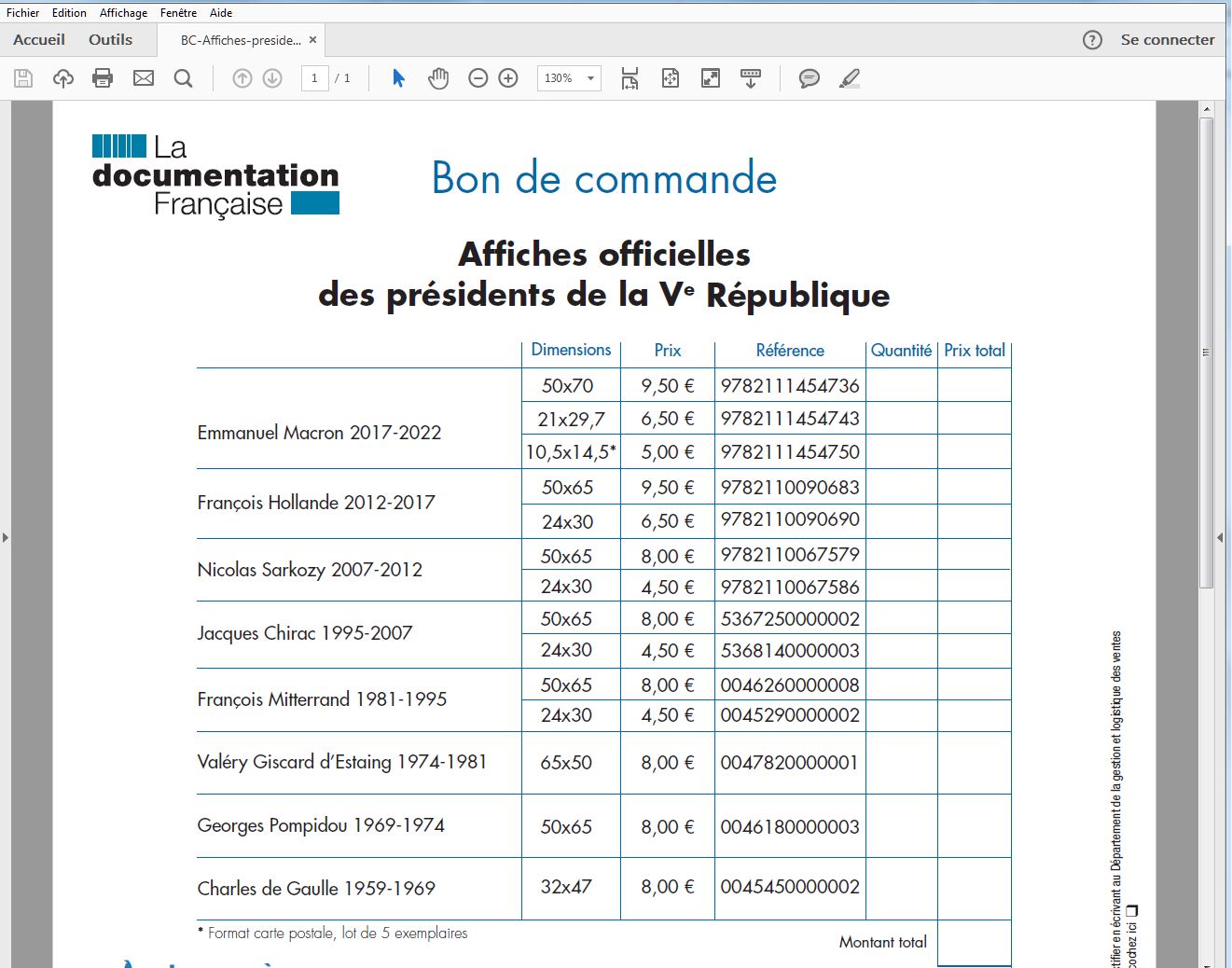
Task: Click the reference 9782110090683
Action: point(790,487)
